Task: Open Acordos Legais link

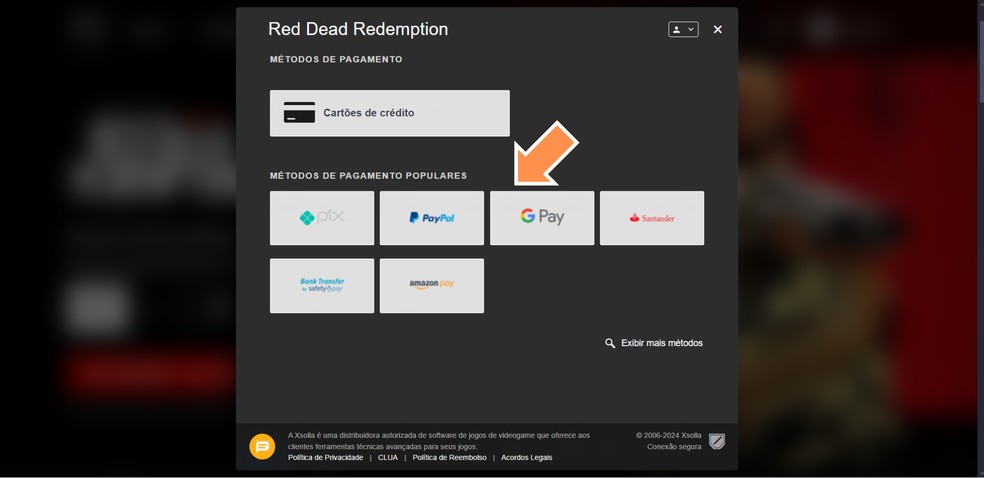Action: [x=527, y=458]
